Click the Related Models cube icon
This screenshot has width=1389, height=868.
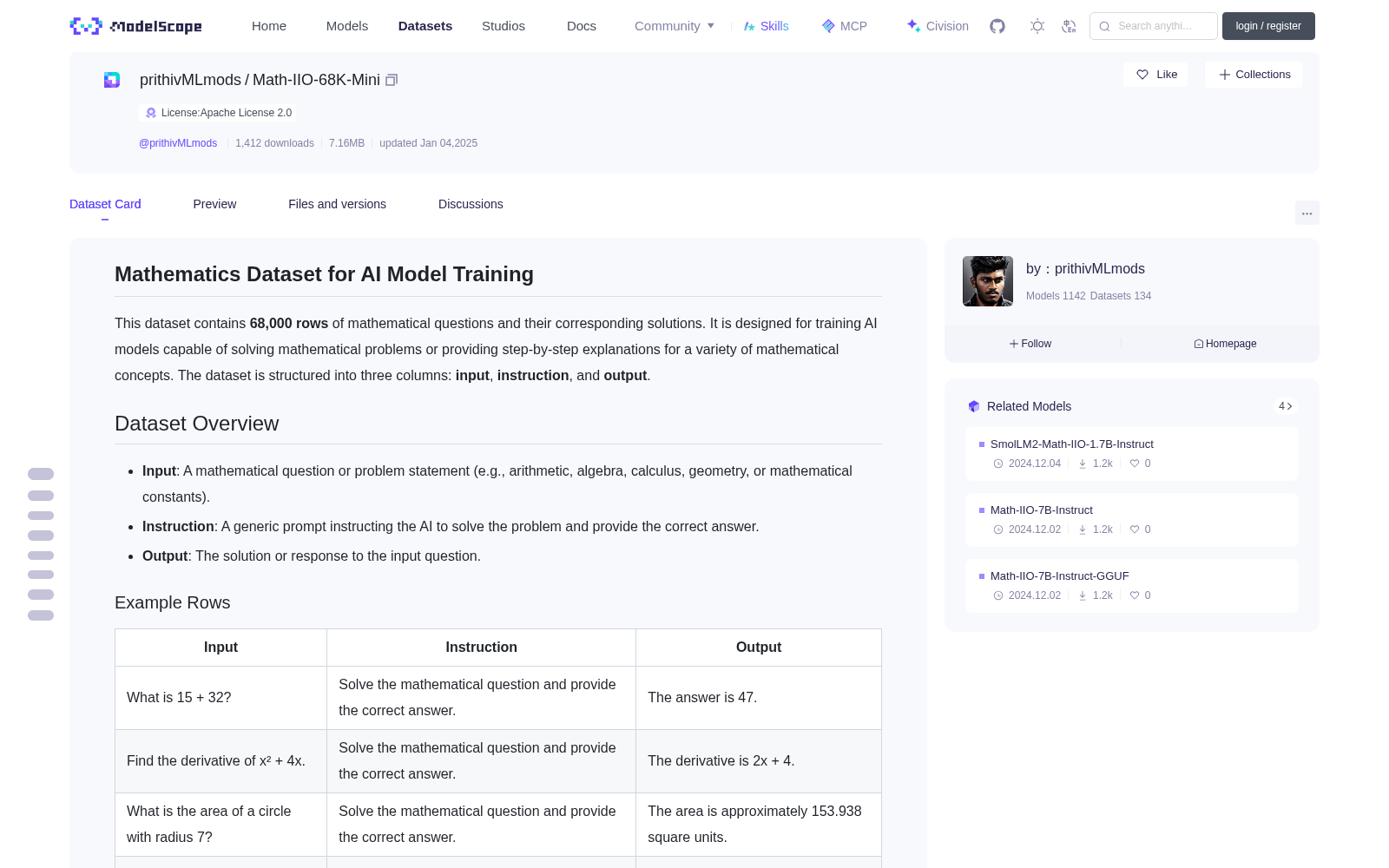[x=974, y=406]
